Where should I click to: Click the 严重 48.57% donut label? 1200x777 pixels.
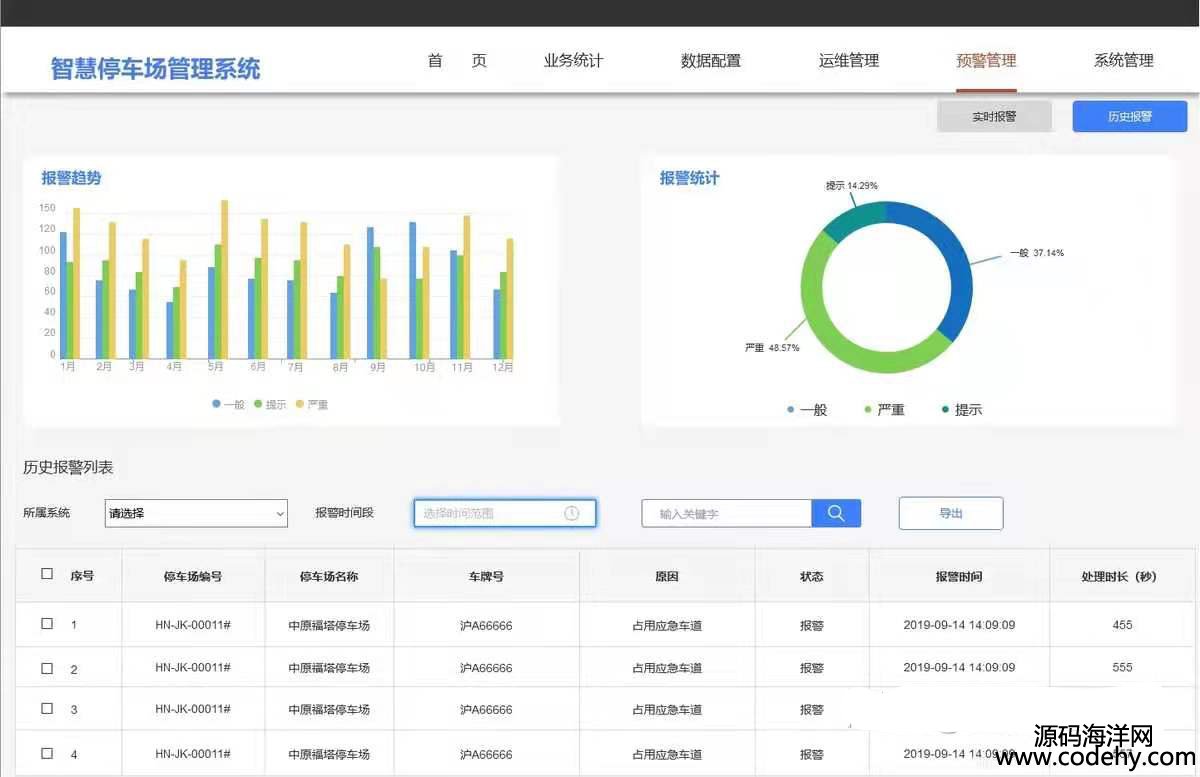click(772, 348)
